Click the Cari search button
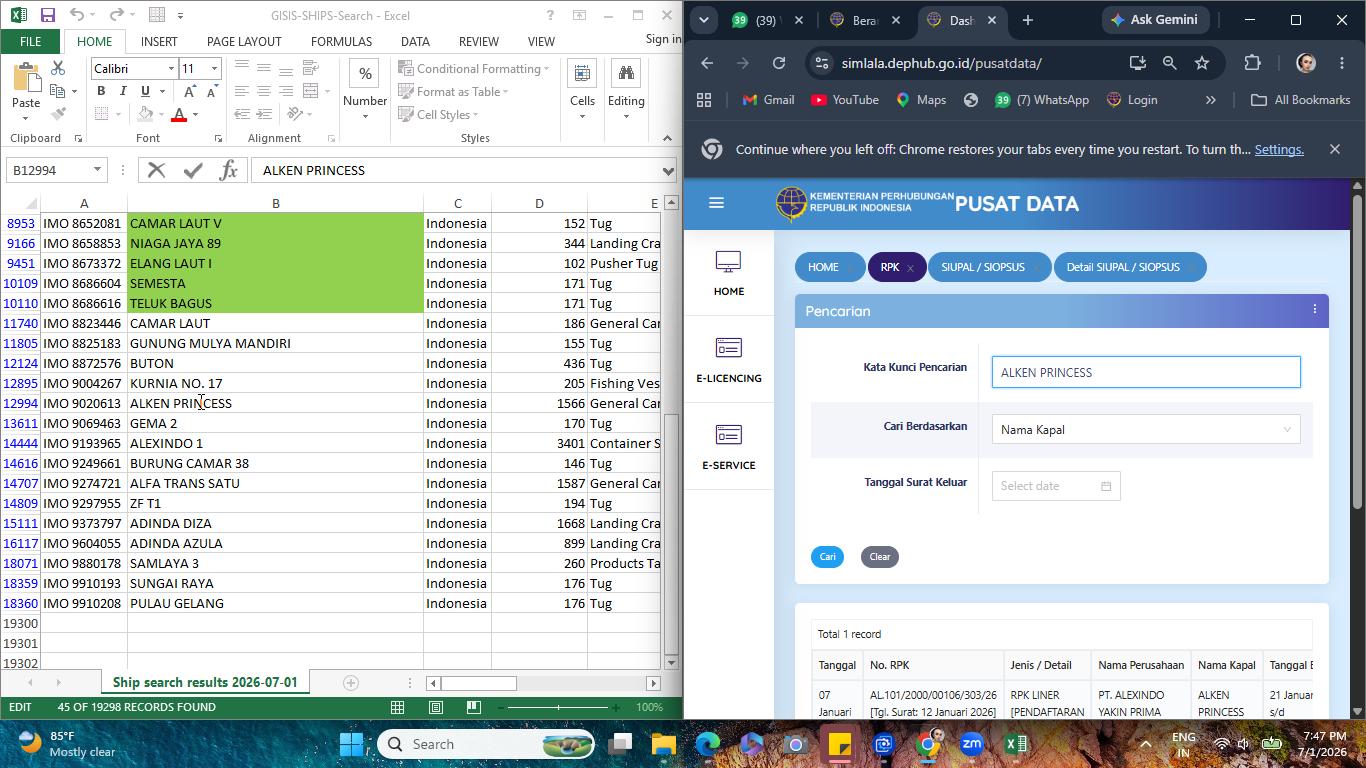 [x=827, y=557]
